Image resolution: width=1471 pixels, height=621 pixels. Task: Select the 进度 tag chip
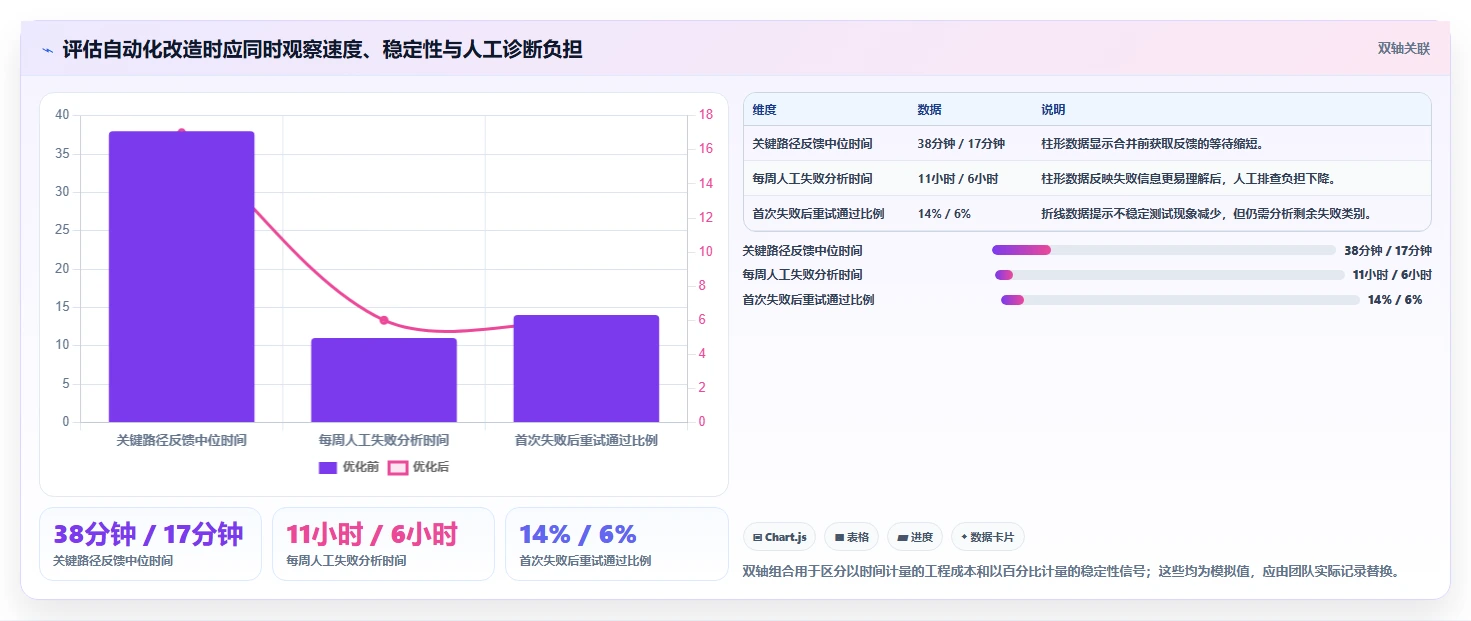point(915,537)
